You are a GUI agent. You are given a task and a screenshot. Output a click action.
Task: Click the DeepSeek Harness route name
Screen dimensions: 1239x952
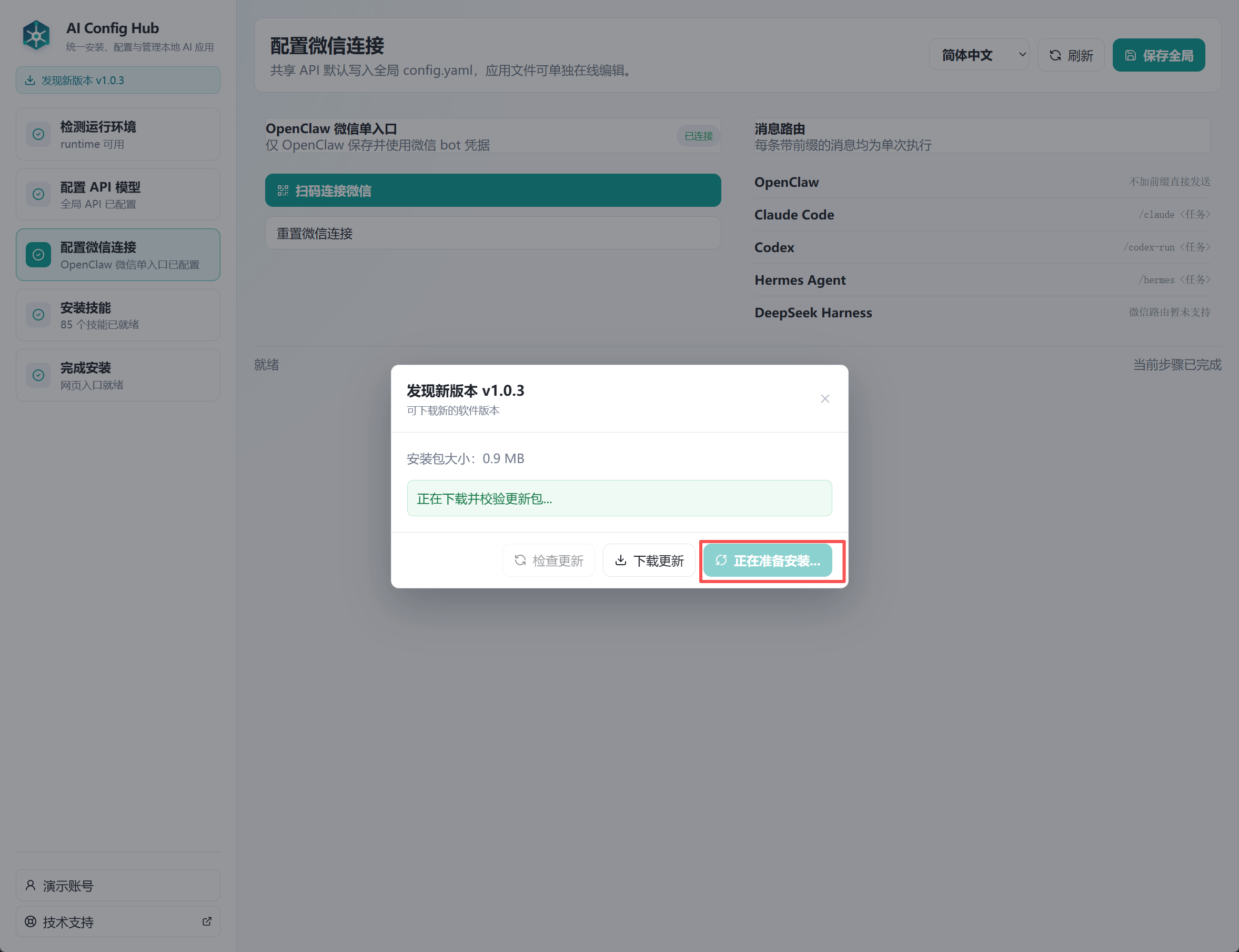coord(813,313)
